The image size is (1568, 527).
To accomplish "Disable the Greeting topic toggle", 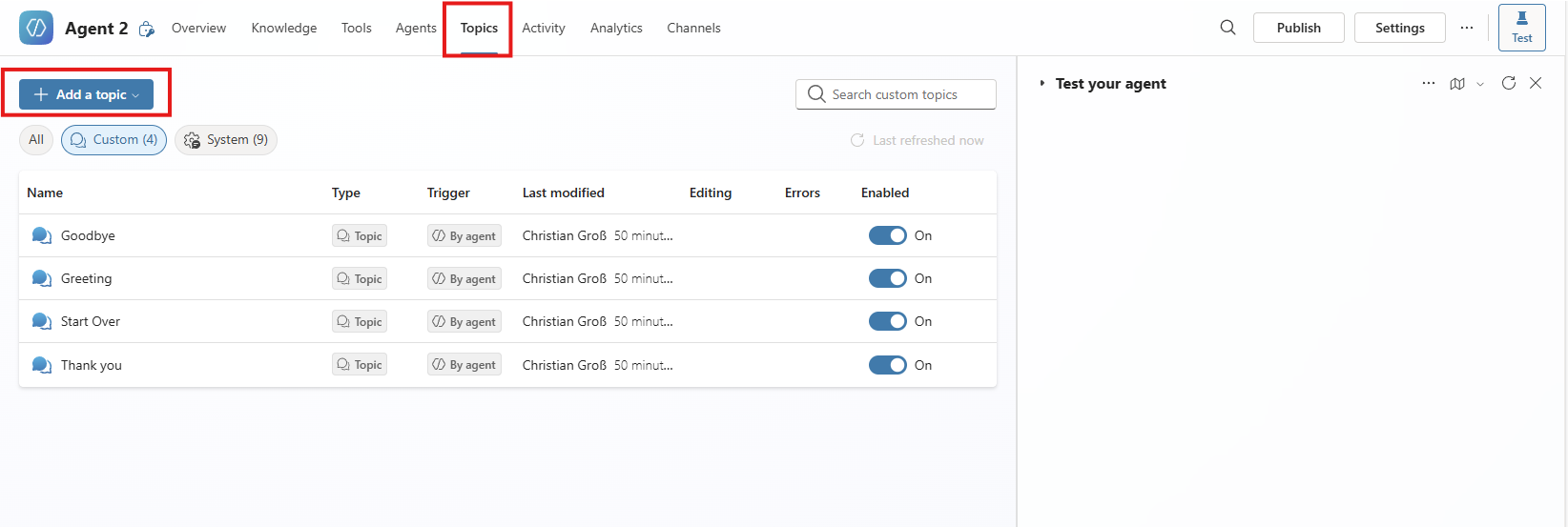I will coord(888,278).
